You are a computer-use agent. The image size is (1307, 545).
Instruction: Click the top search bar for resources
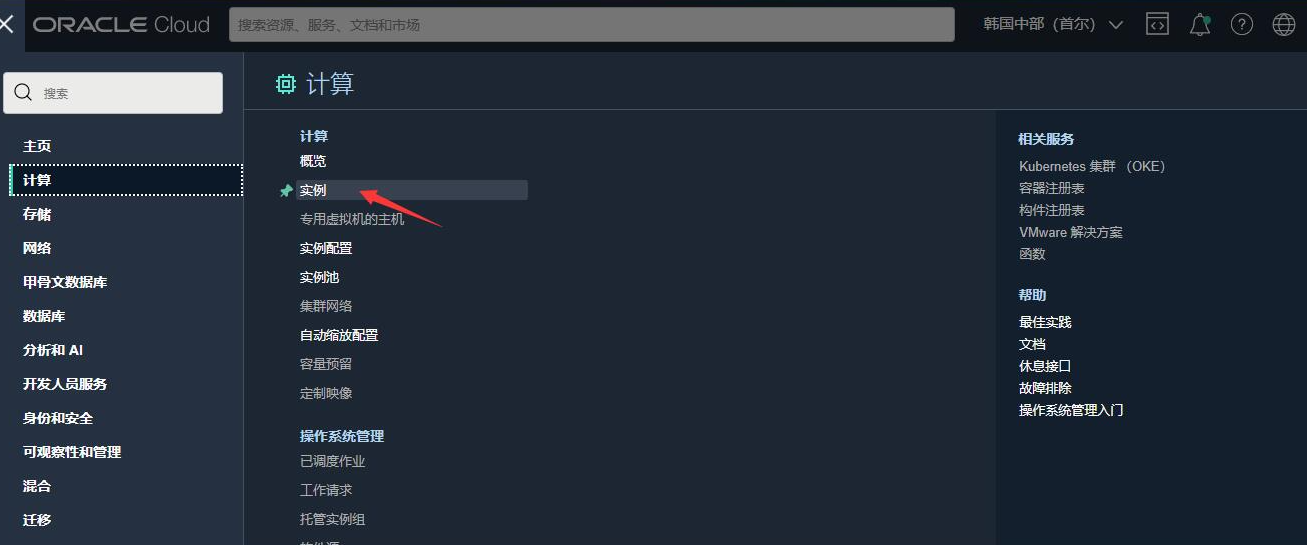592,25
